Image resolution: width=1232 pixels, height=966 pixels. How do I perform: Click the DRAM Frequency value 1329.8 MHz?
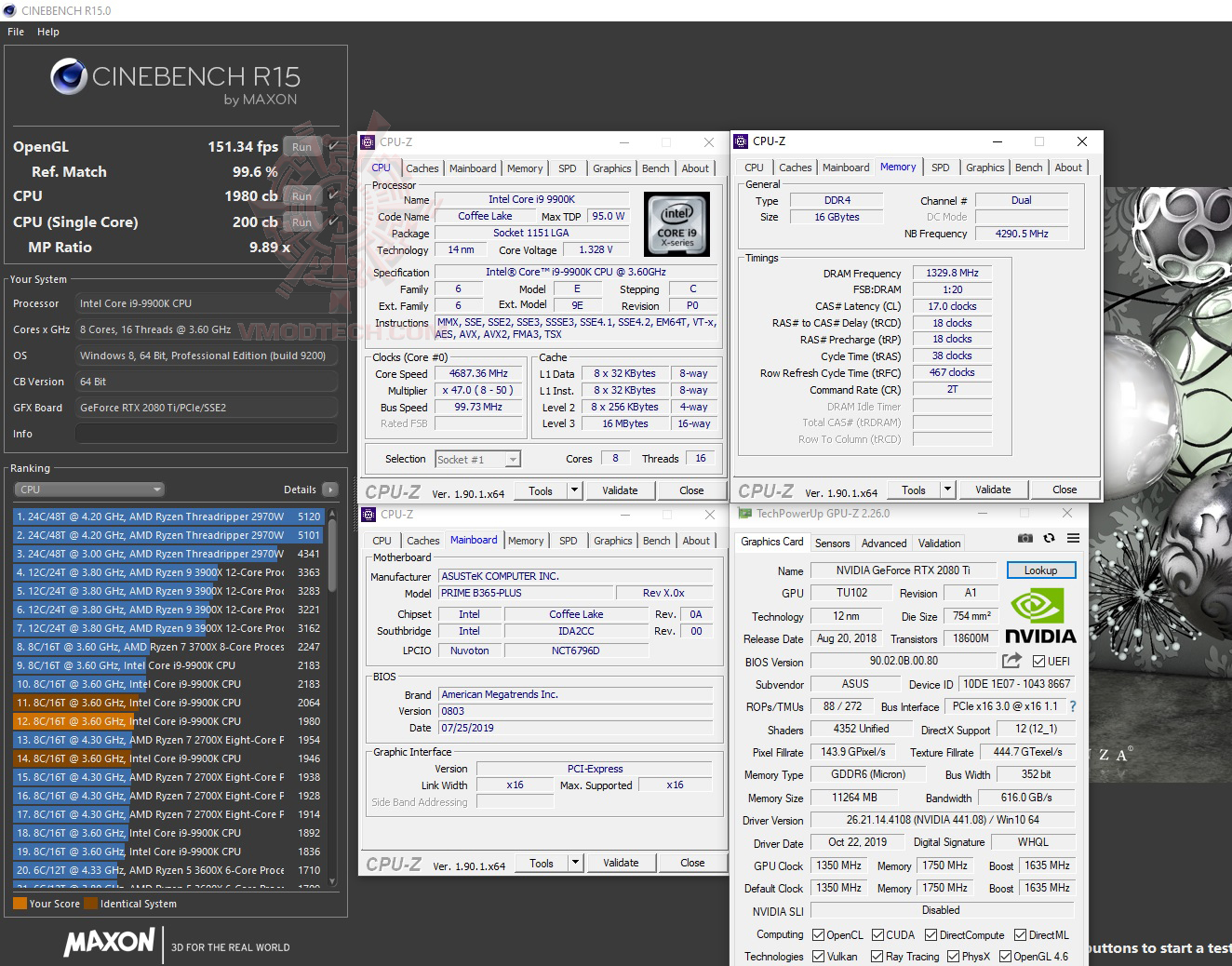tap(952, 274)
